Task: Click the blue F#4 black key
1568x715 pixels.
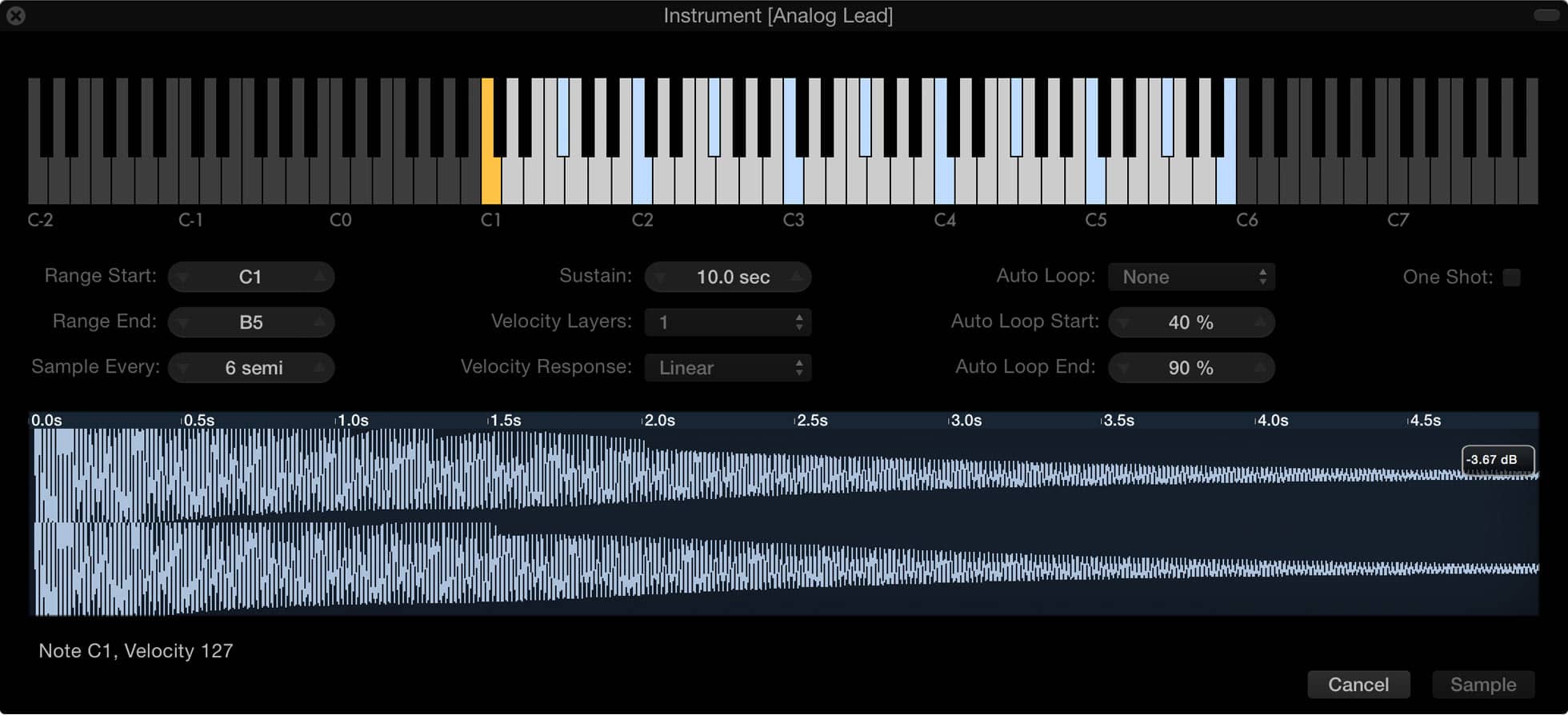Action: (1017, 117)
